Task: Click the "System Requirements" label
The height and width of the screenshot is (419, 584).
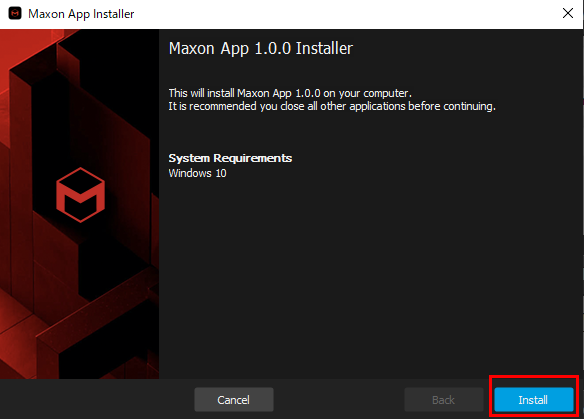Action: click(230, 158)
